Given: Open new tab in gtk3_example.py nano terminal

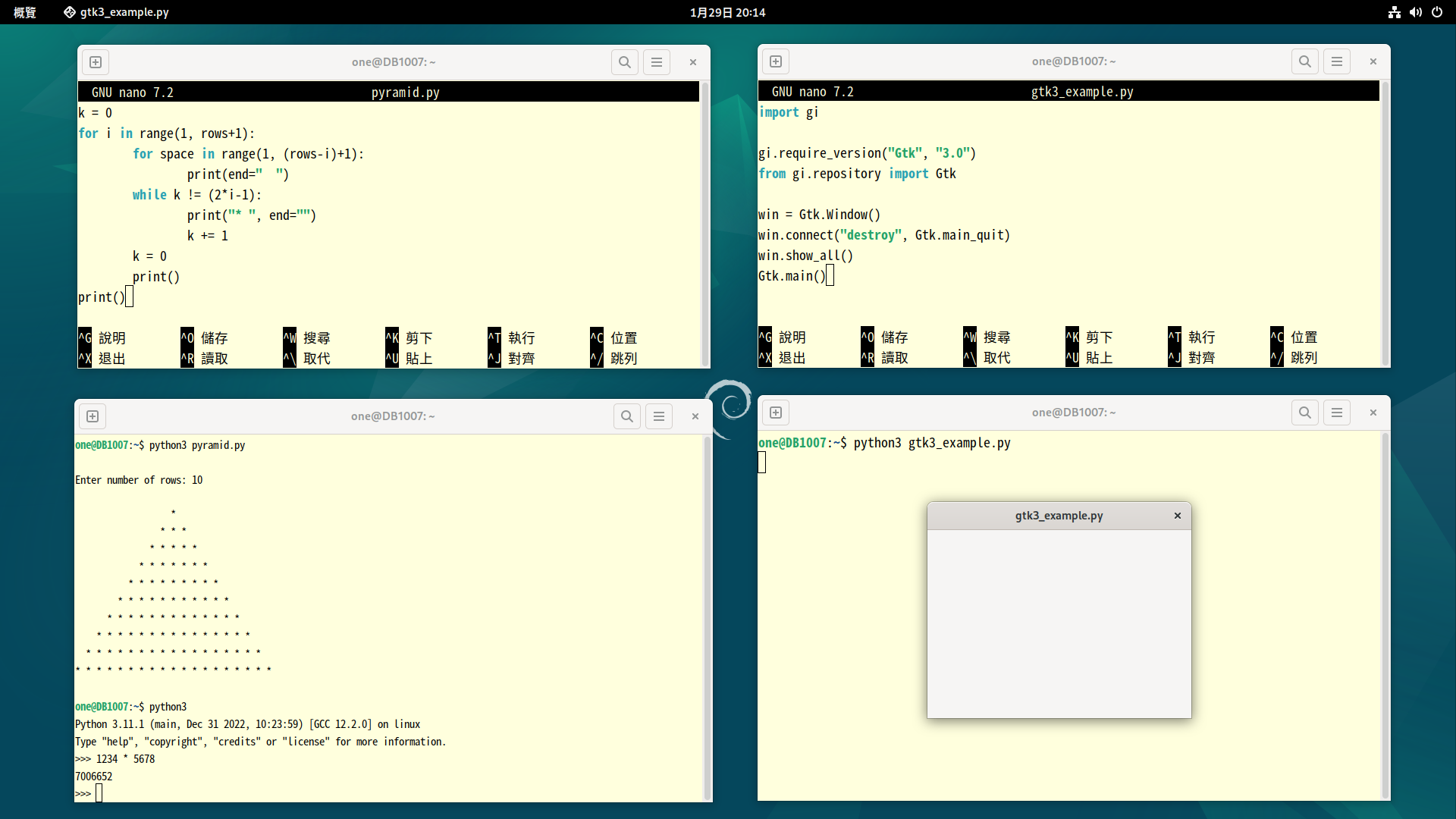Looking at the screenshot, I should pyautogui.click(x=776, y=61).
